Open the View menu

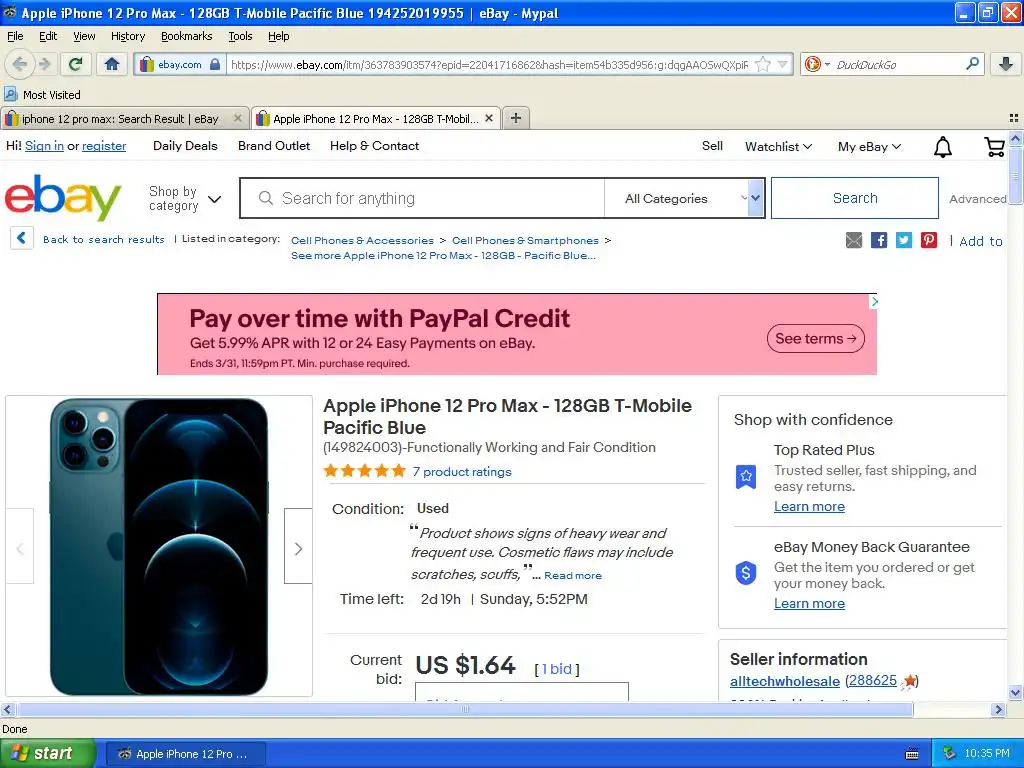coord(84,36)
